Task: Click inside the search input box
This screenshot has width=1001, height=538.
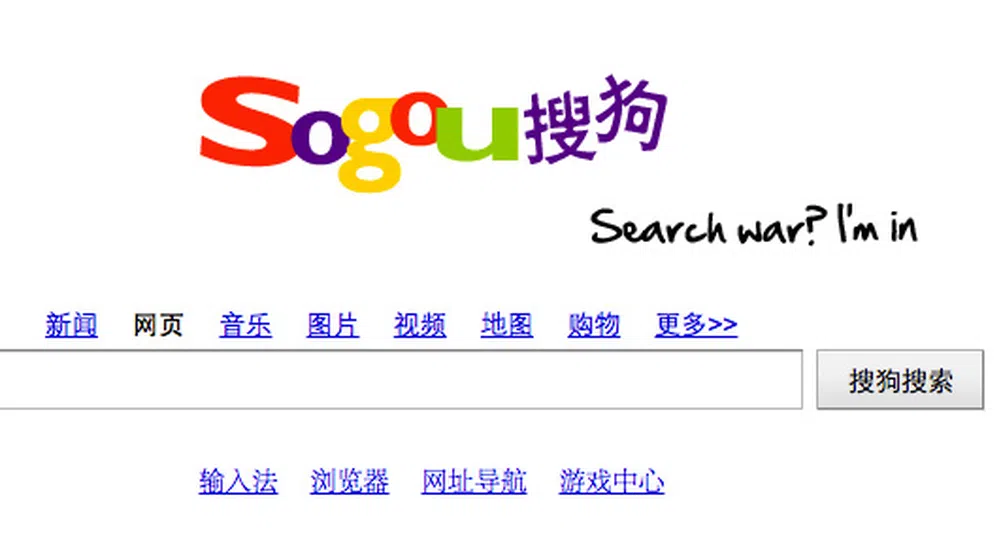Action: point(400,379)
